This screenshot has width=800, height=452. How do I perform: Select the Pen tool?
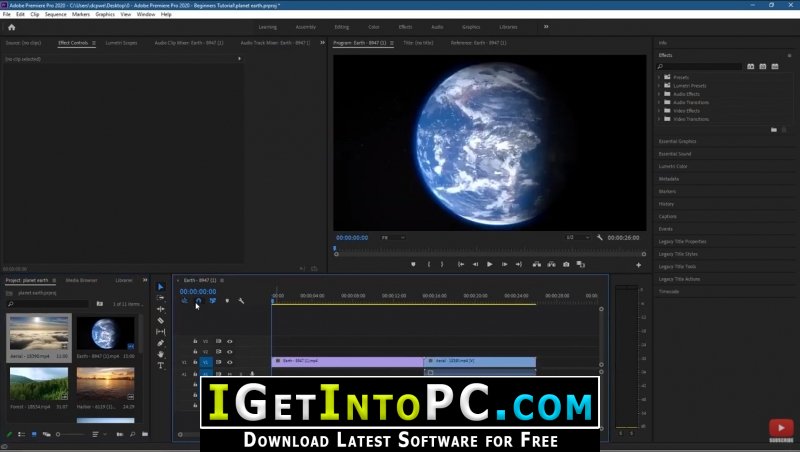click(161, 343)
